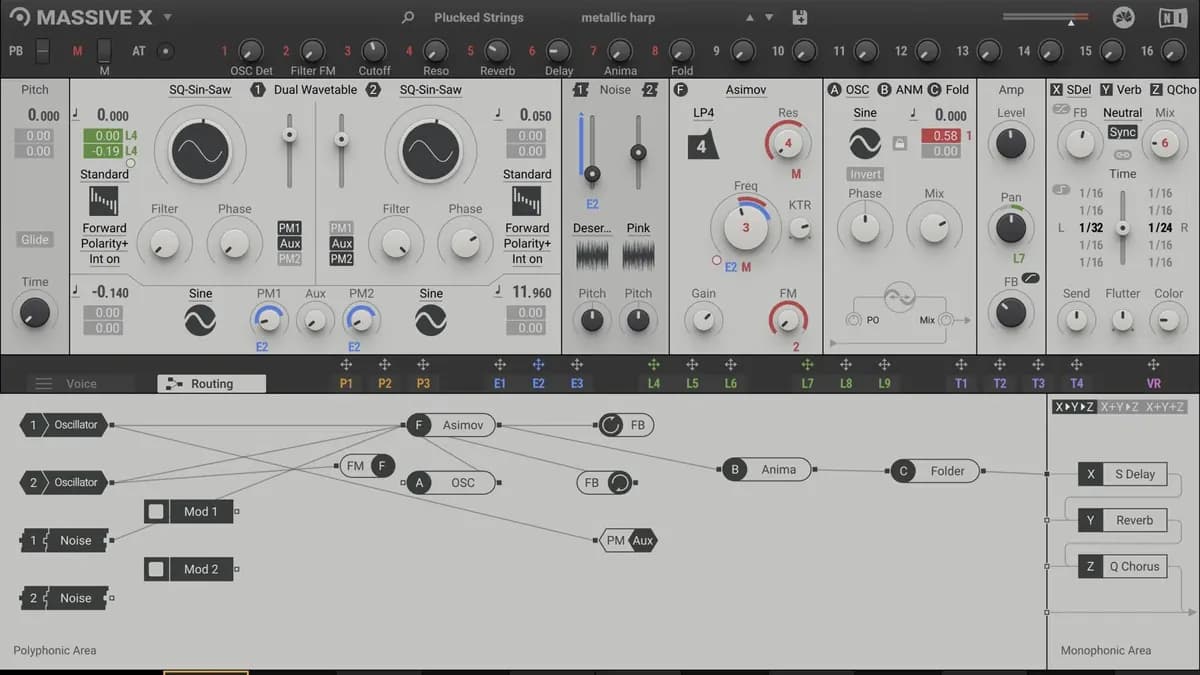The height and width of the screenshot is (675, 1200).
Task: Click the hamburger icon beside Voice
Action: click(43, 383)
